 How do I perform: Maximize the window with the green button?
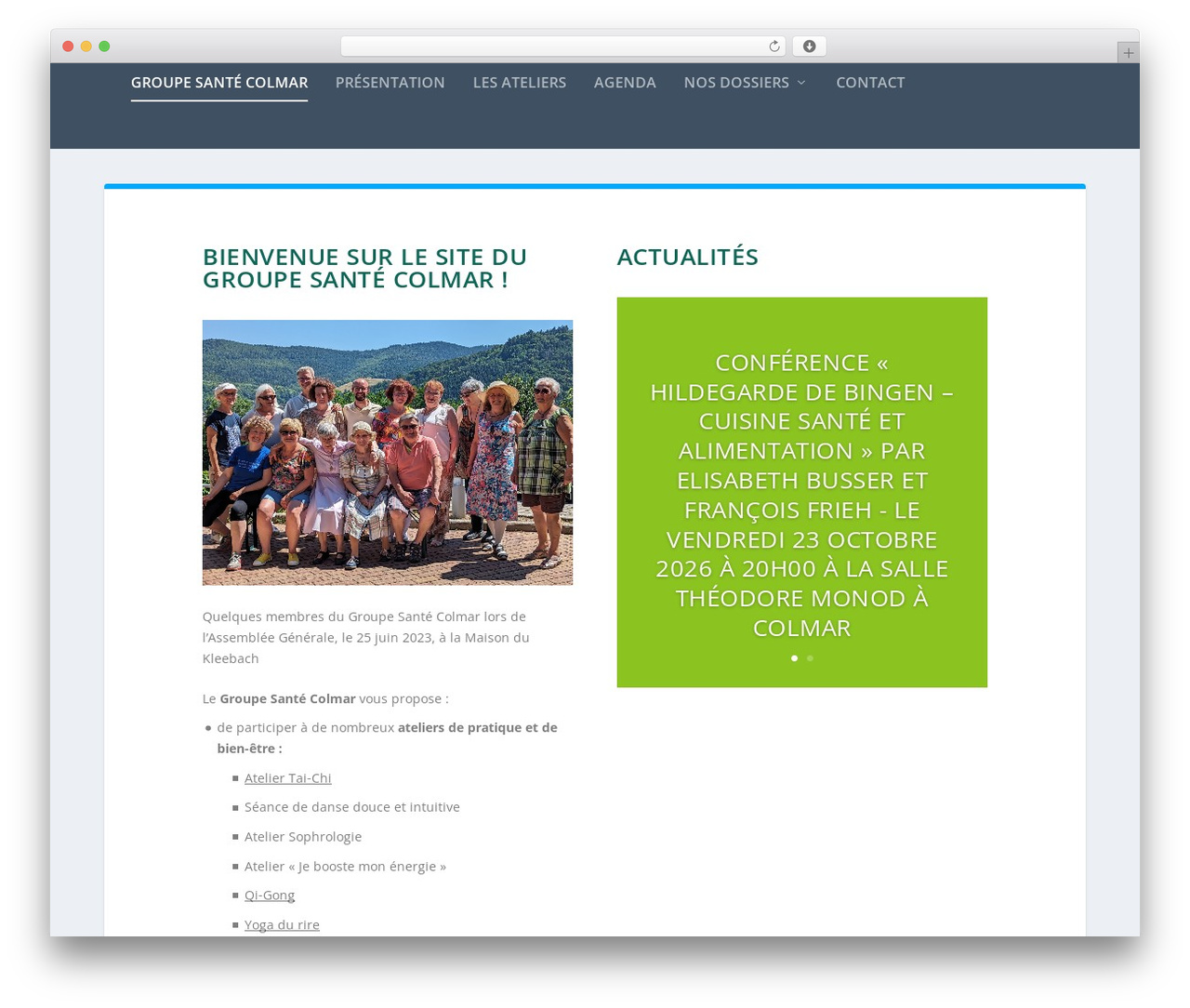pyautogui.click(x=104, y=46)
